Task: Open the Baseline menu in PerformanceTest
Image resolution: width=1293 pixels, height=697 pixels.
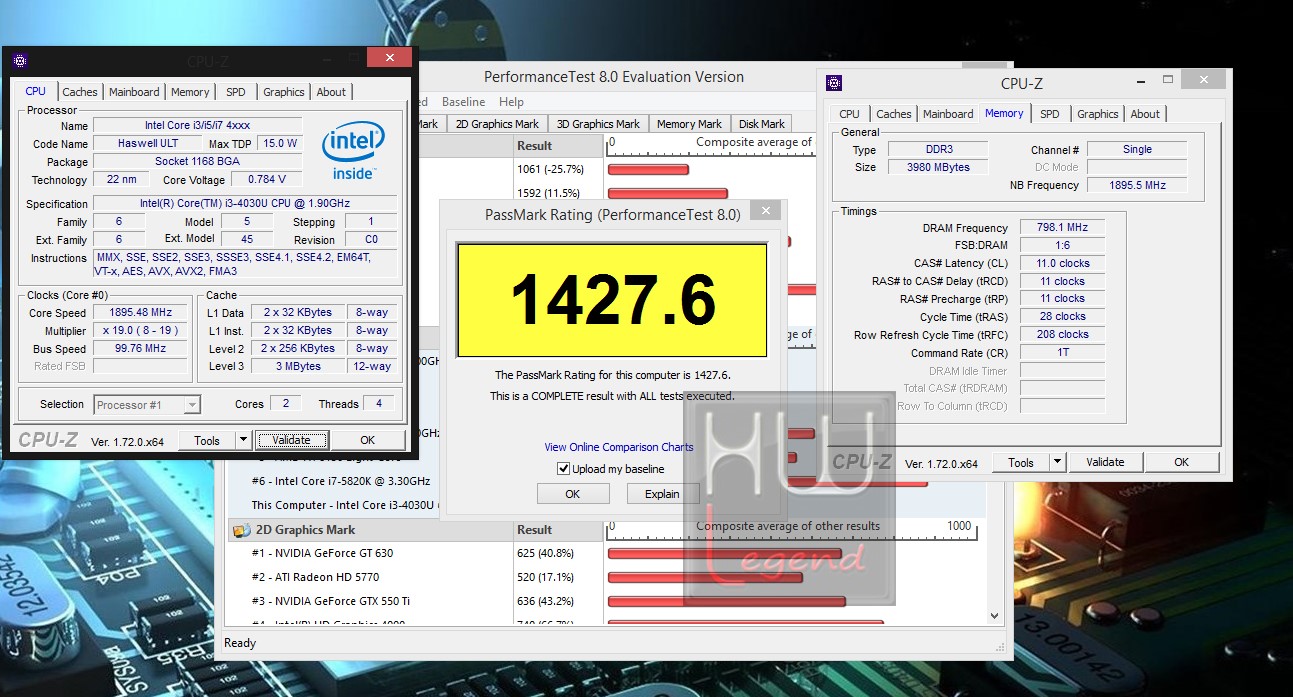Action: (463, 102)
